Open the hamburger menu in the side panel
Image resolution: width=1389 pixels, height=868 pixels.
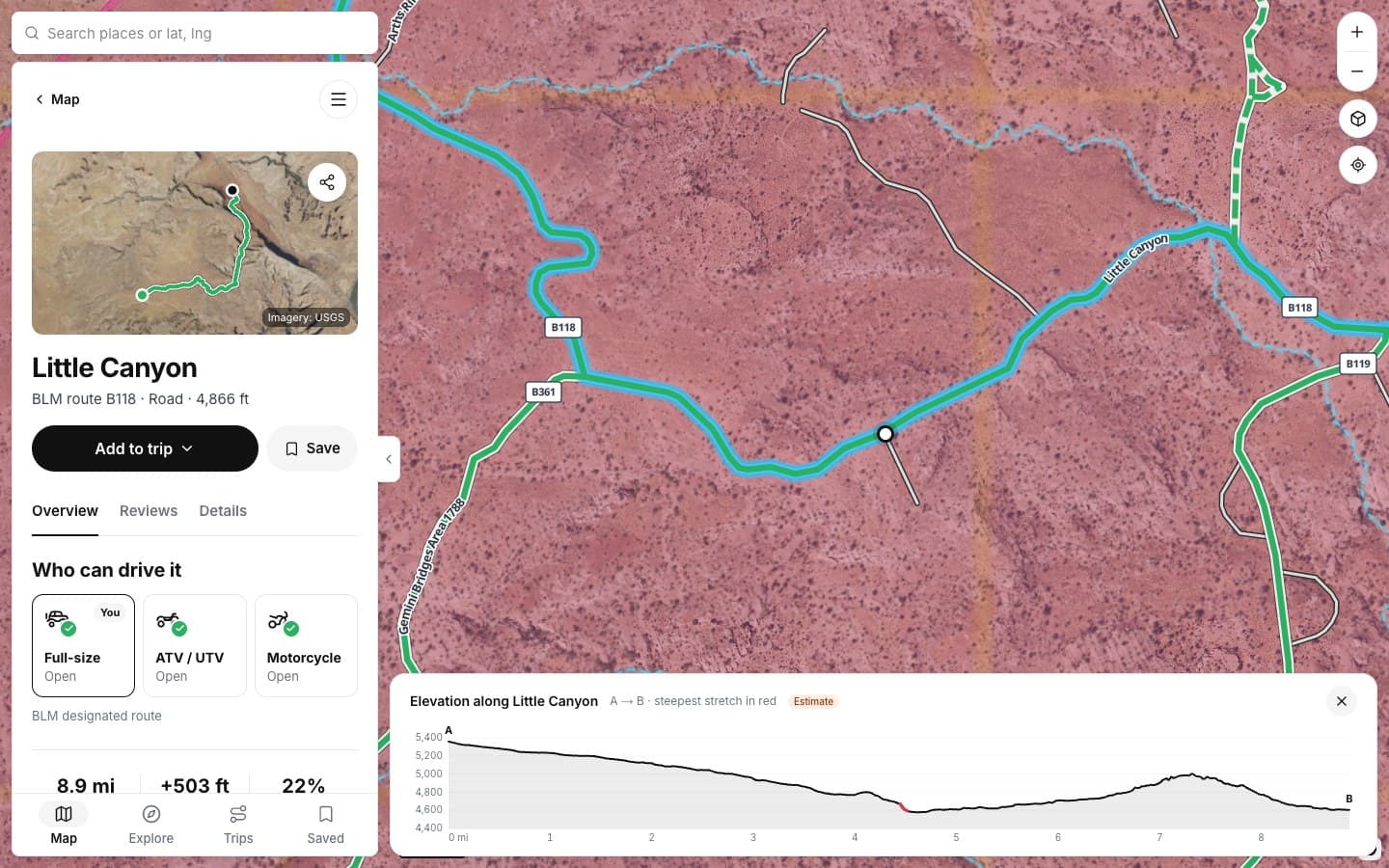pos(339,99)
